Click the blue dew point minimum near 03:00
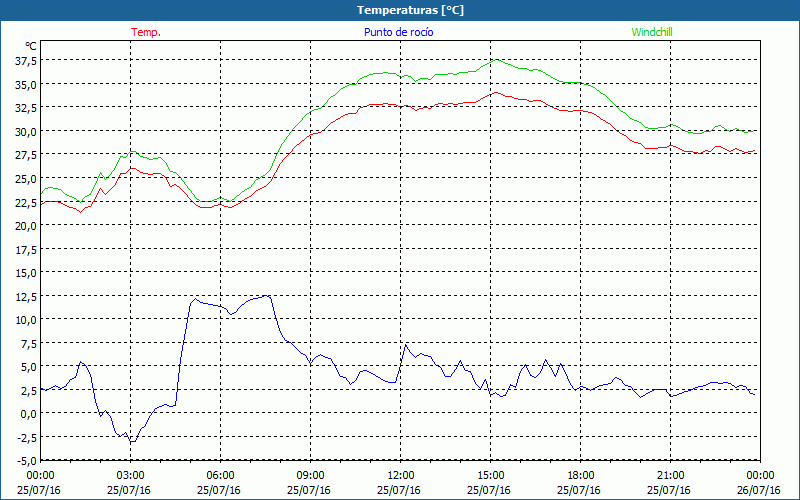Viewport: 800px width, 500px height. [132, 441]
